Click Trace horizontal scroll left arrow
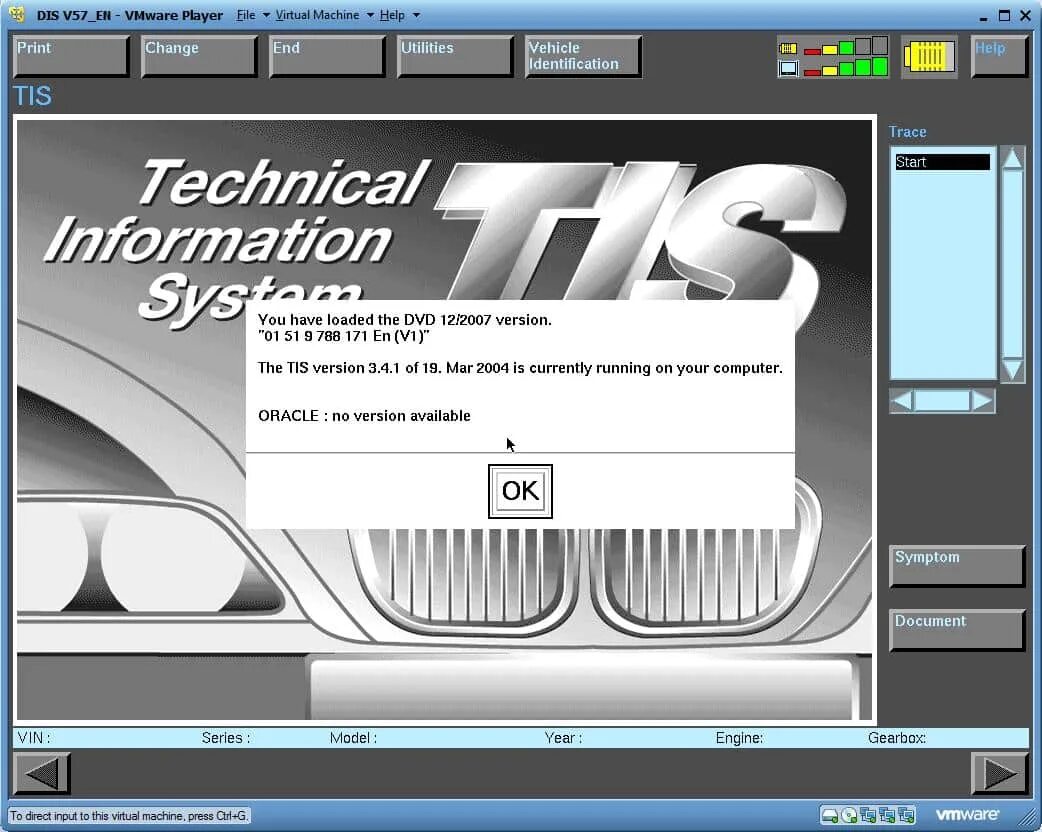This screenshot has height=832, width=1042. click(x=901, y=401)
